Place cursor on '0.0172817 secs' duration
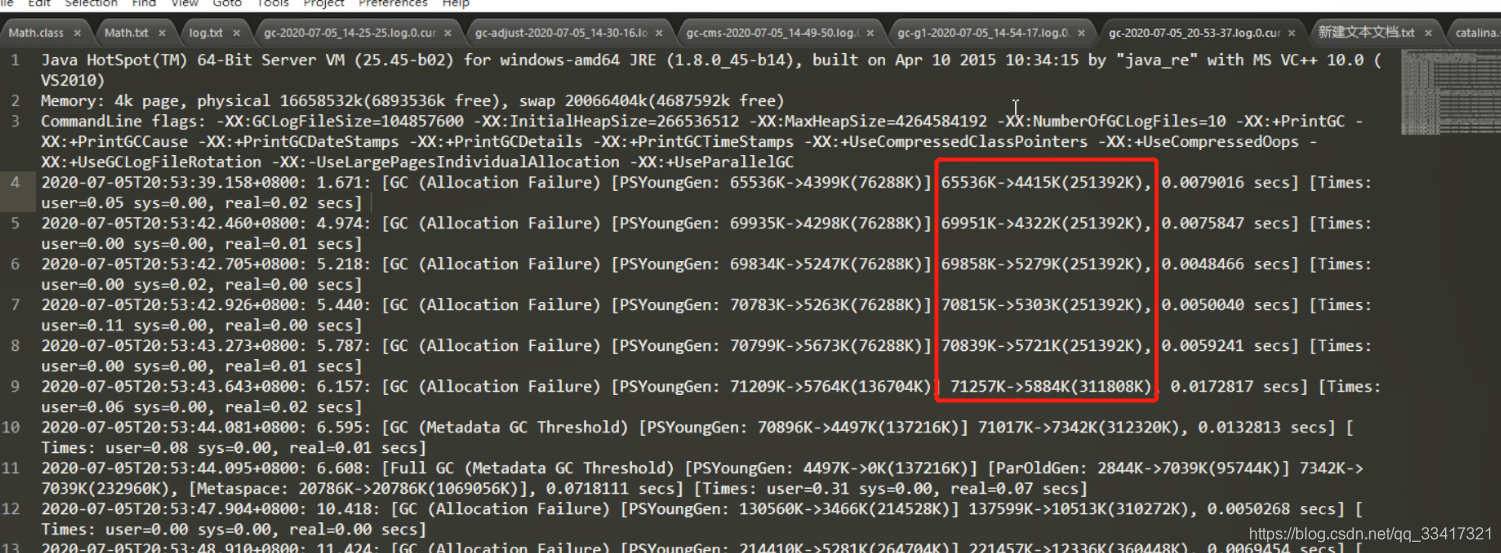Screen dimensions: 1501x553 [x=1236, y=386]
